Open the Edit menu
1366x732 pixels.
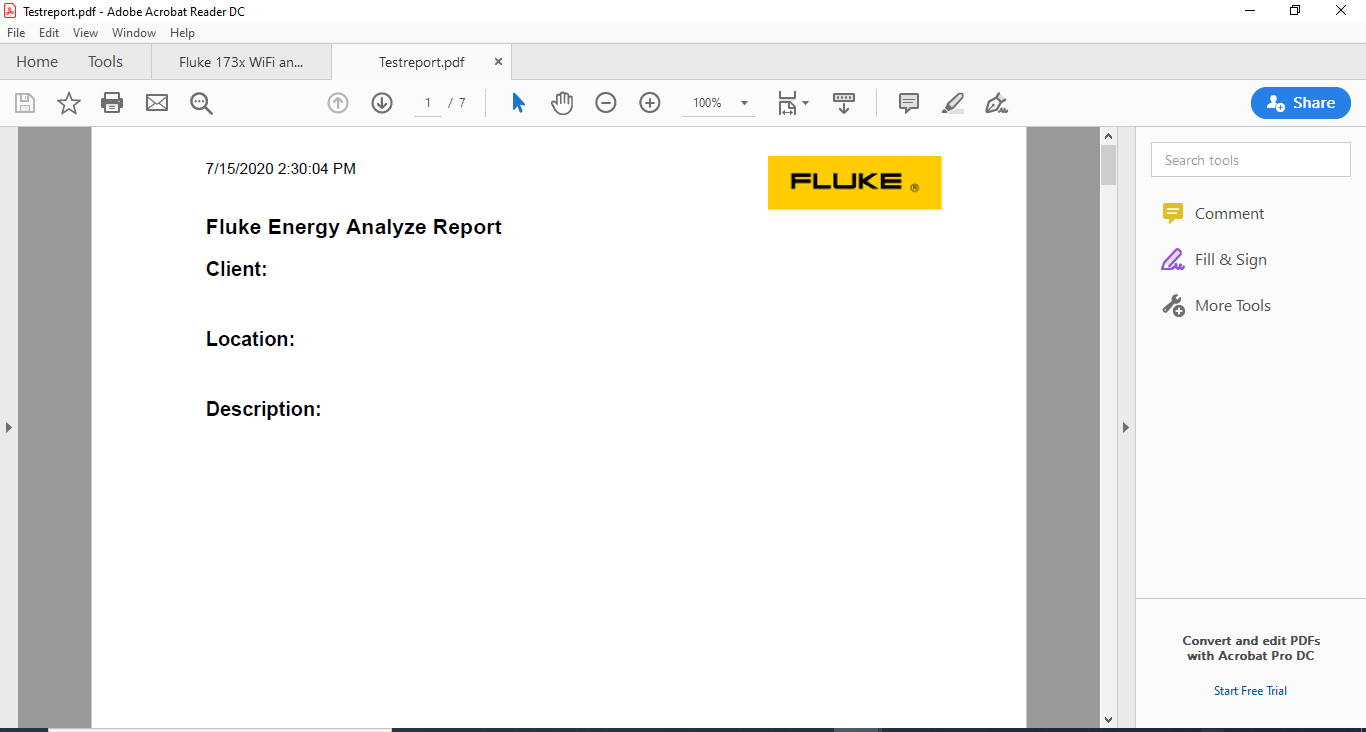(x=49, y=33)
